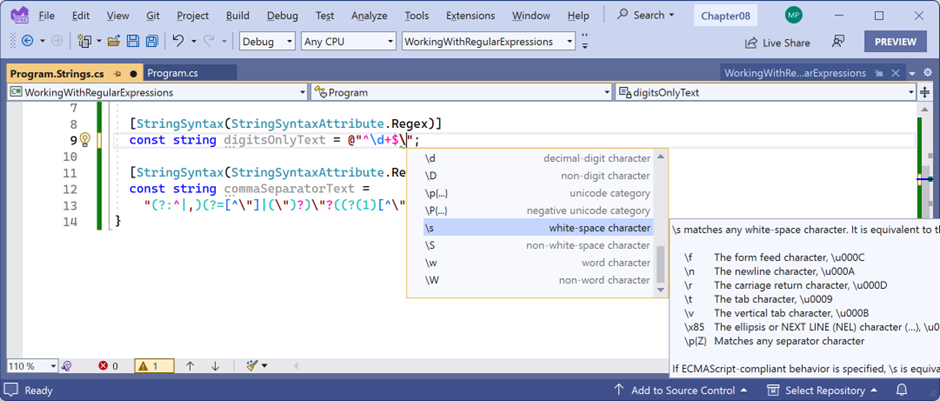Screen dimensions: 940x401
Task: Click the Save All toolbar icon
Action: coord(151,42)
